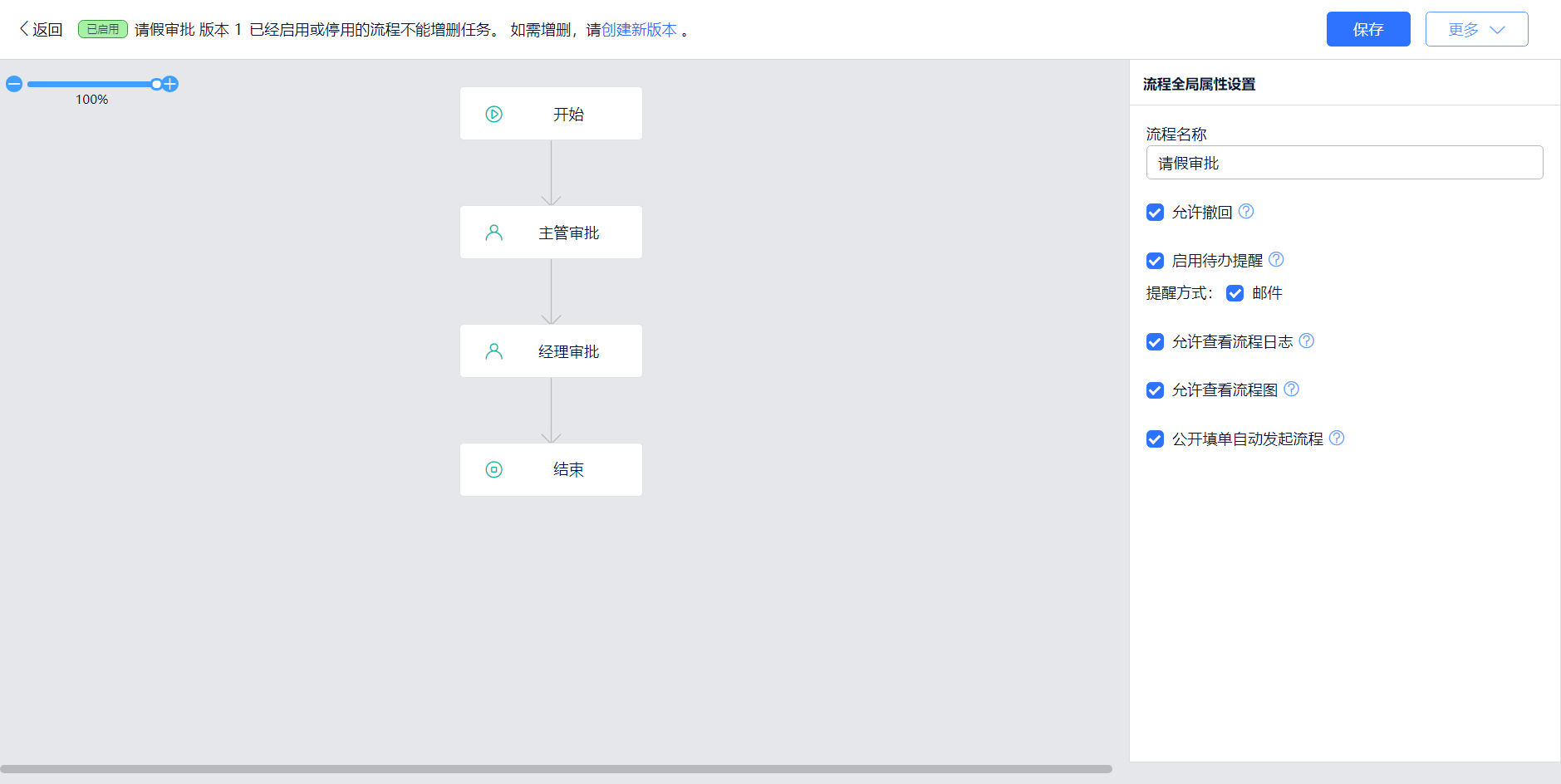Click the zoom slider handle
The image size is (1561, 784).
(x=156, y=84)
